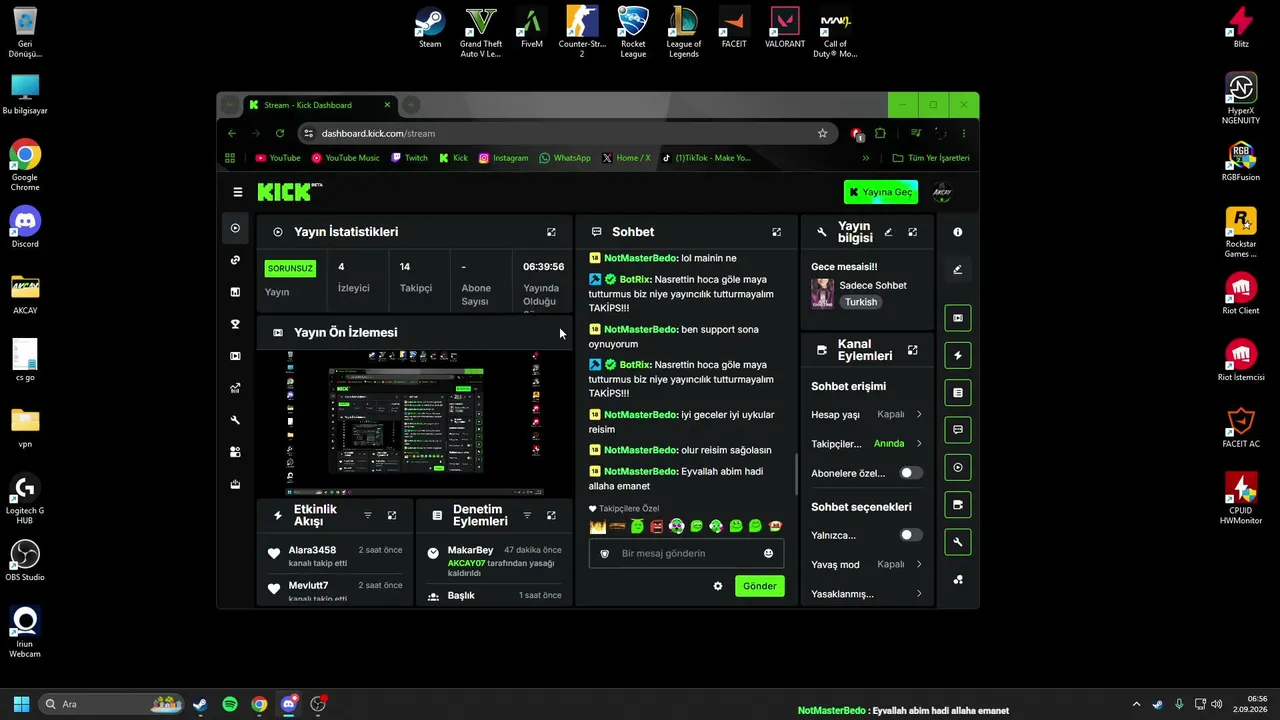The image size is (1280, 720).
Task: Toggle the channel actions widget in right sidebar
Action: (958, 505)
